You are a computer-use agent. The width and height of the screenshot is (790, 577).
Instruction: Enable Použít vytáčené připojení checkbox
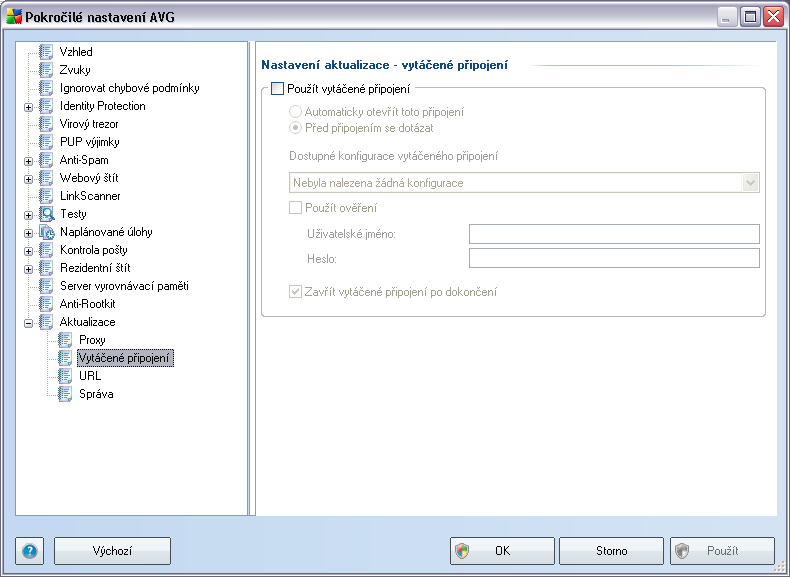(277, 89)
